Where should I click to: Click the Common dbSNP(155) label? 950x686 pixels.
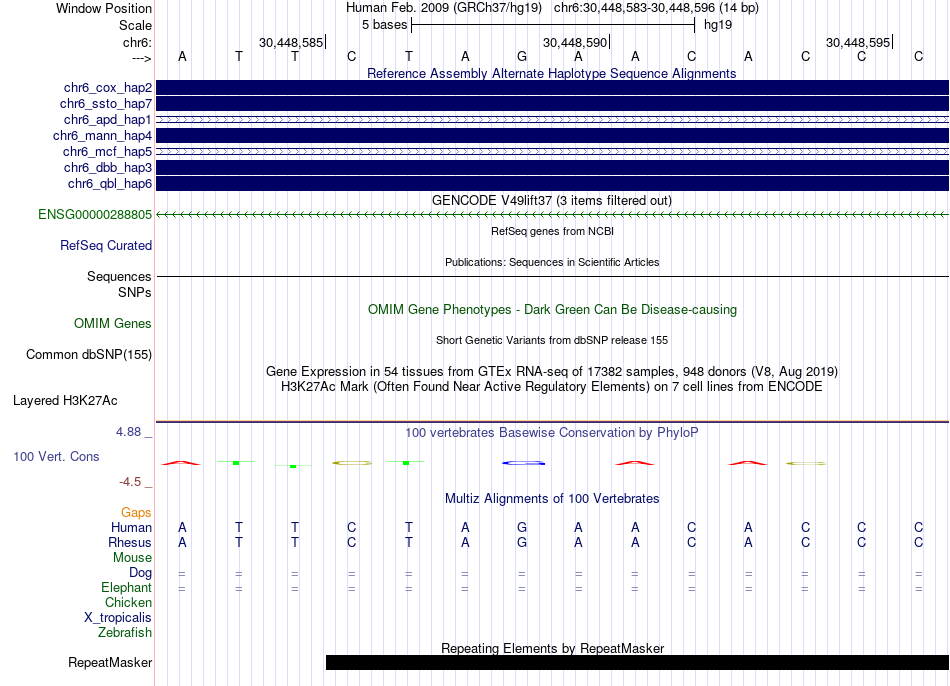pyautogui.click(x=89, y=355)
